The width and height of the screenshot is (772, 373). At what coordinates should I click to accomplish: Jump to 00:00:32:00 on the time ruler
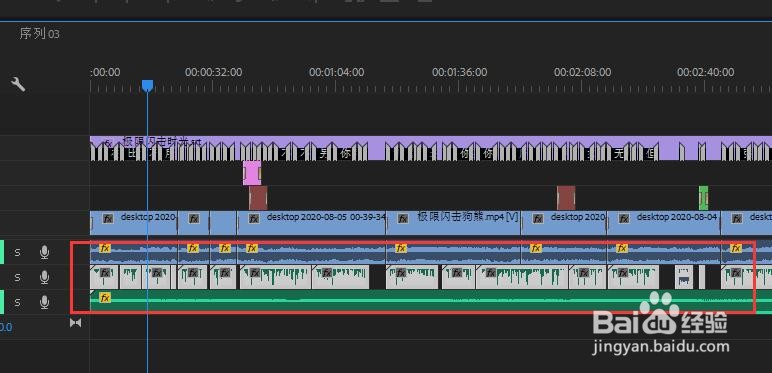pos(213,72)
